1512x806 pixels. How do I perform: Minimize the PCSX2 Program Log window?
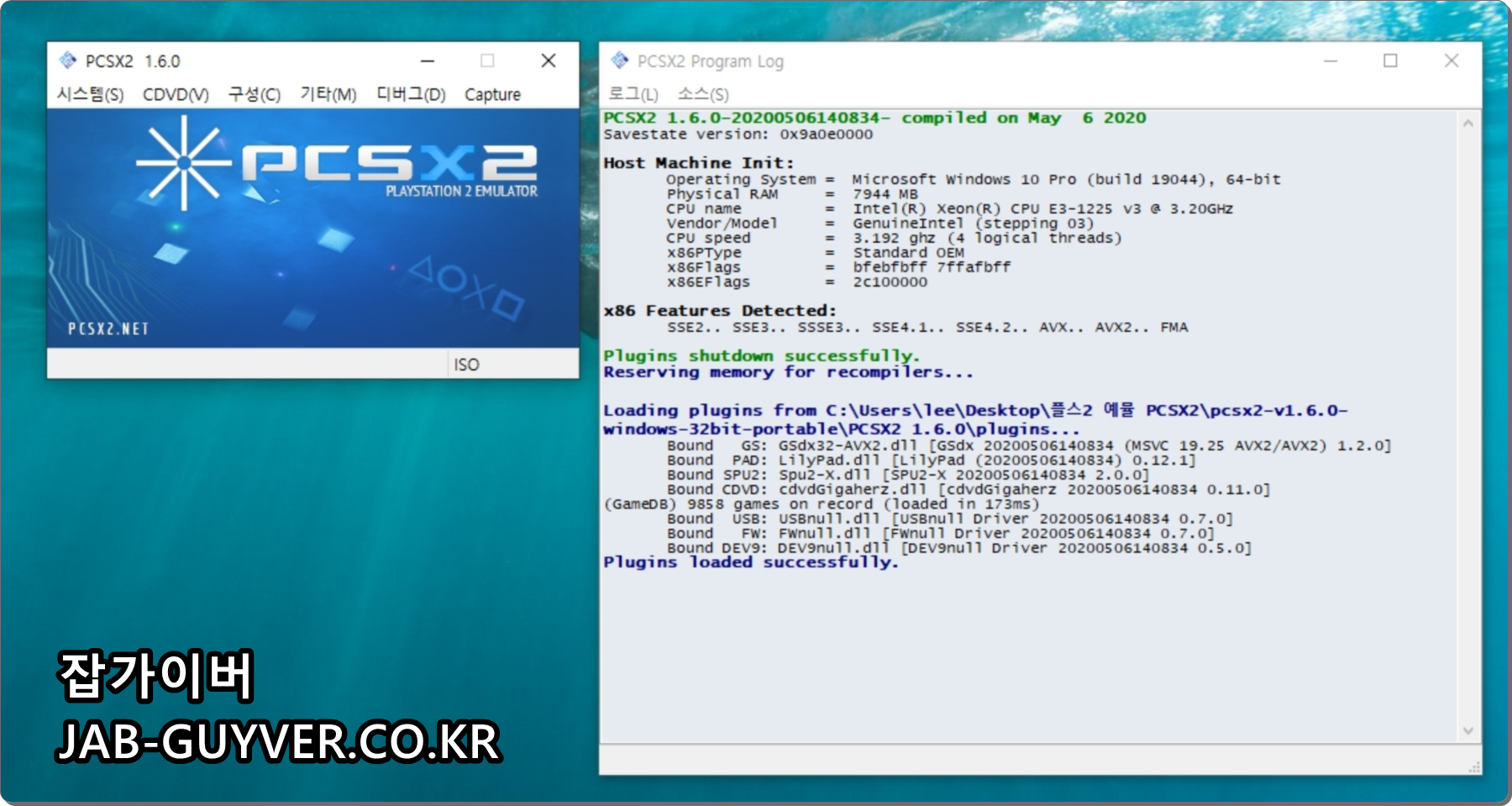point(1331,61)
